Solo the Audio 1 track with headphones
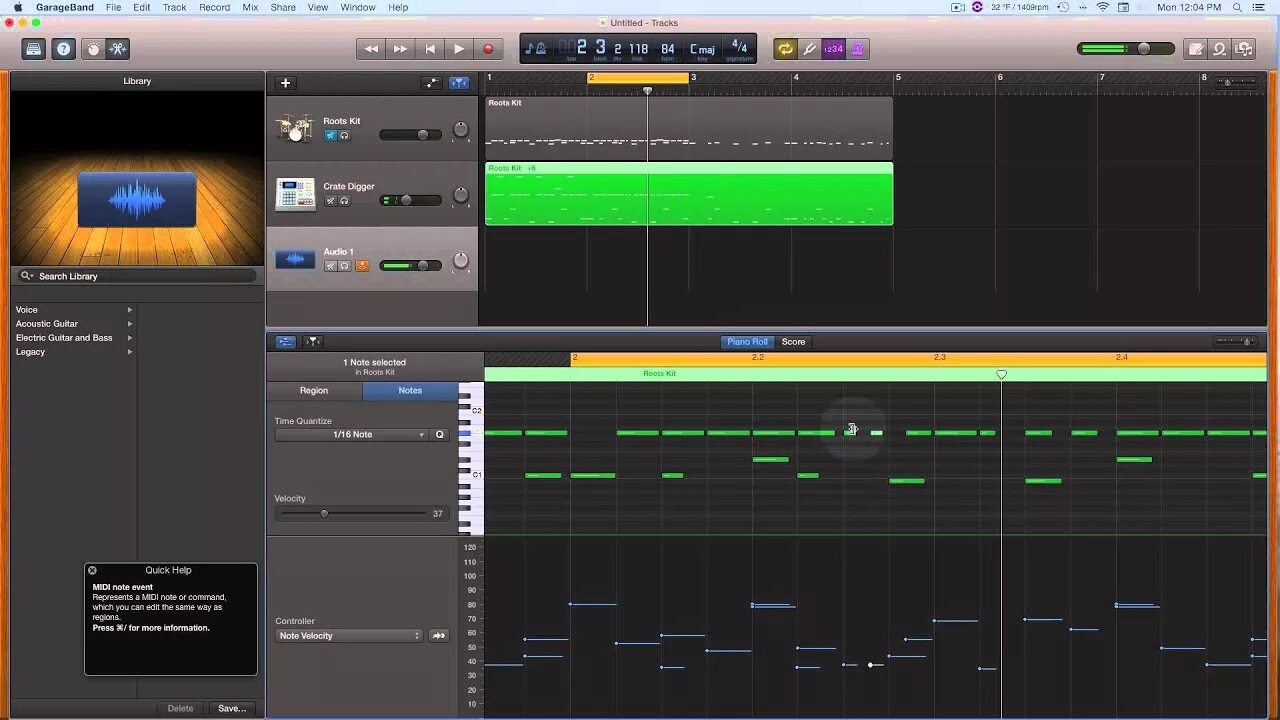 pyautogui.click(x=344, y=266)
